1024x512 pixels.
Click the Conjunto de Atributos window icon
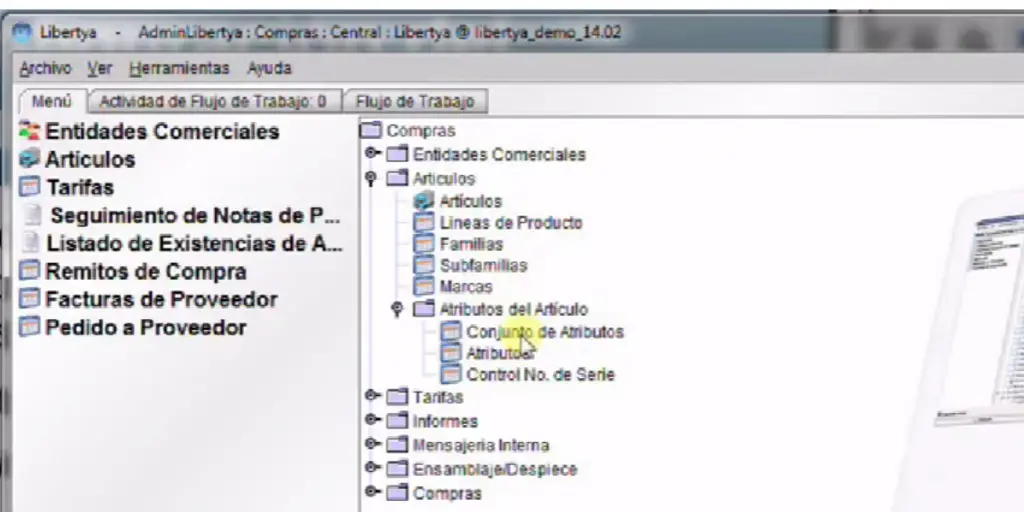click(x=451, y=332)
